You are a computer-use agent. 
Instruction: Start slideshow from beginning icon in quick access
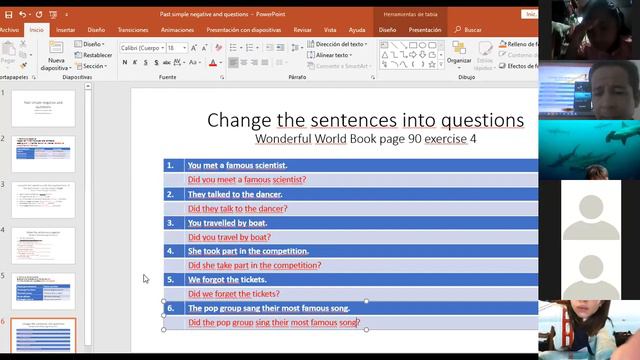53,15
